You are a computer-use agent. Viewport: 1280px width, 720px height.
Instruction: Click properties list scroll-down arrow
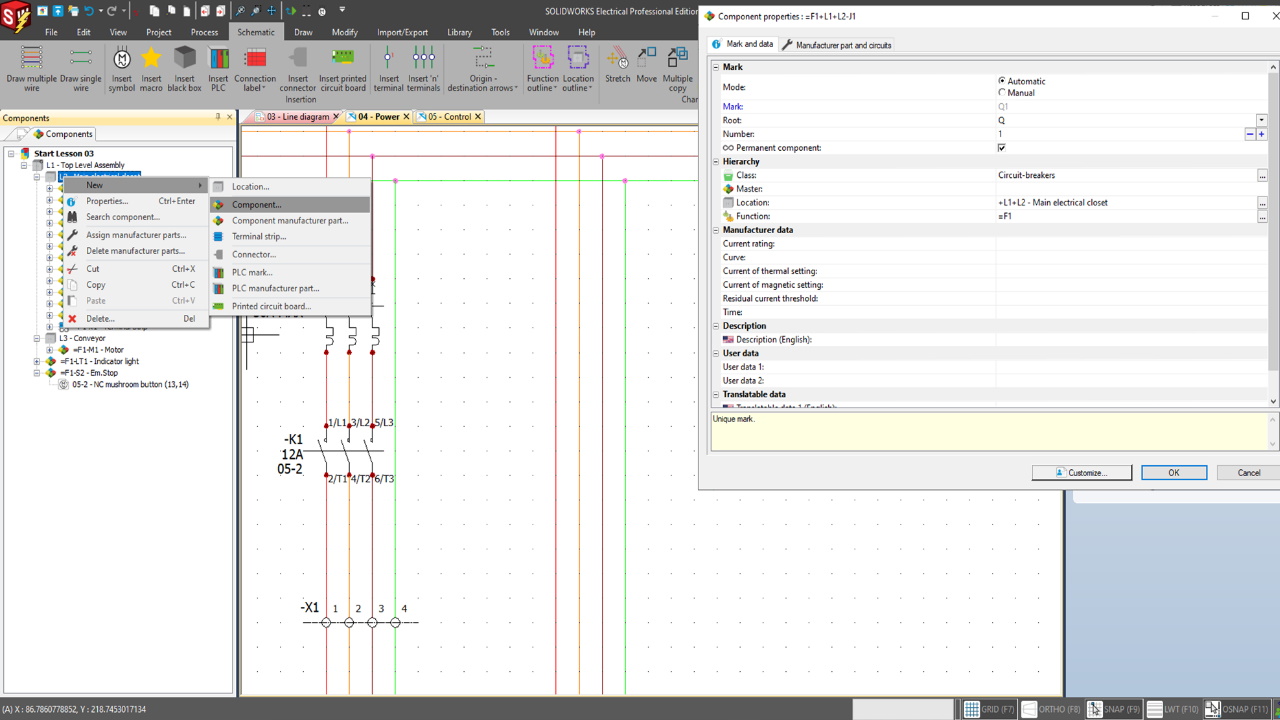click(x=1273, y=400)
